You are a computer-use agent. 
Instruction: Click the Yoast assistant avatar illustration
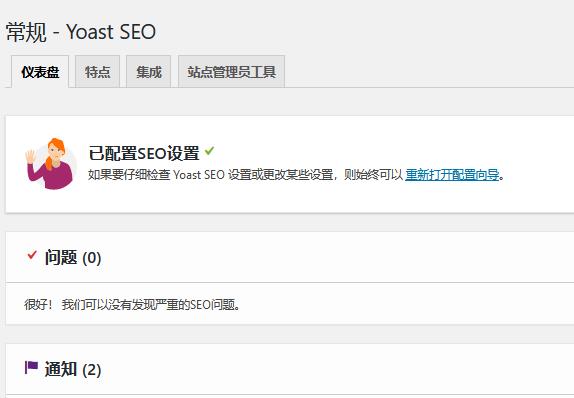tap(51, 164)
